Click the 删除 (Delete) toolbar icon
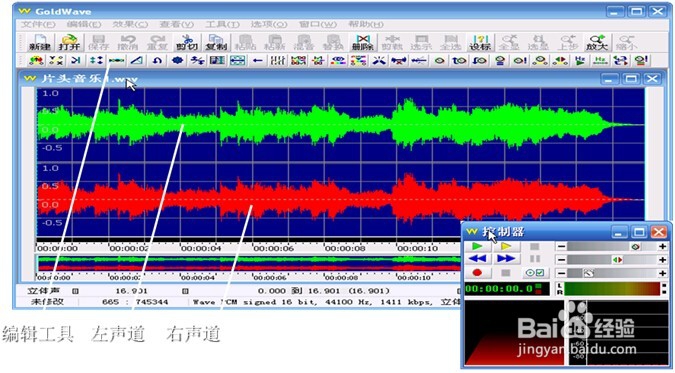The height and width of the screenshot is (373, 675). point(362,42)
